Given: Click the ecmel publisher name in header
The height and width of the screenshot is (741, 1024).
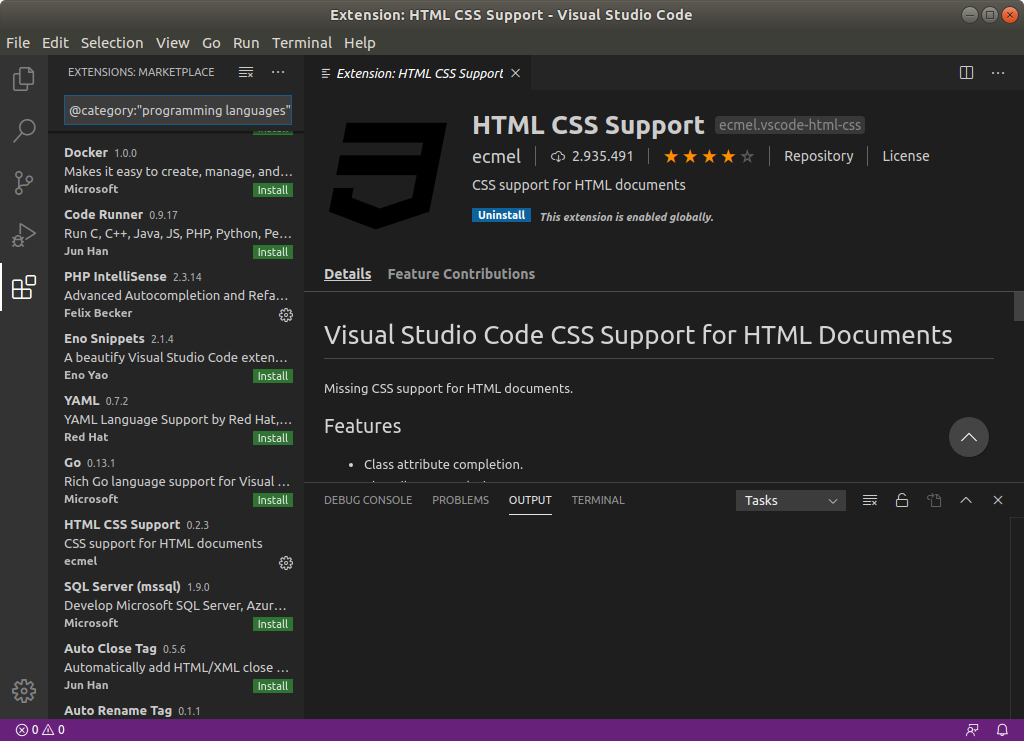Looking at the screenshot, I should tap(496, 157).
